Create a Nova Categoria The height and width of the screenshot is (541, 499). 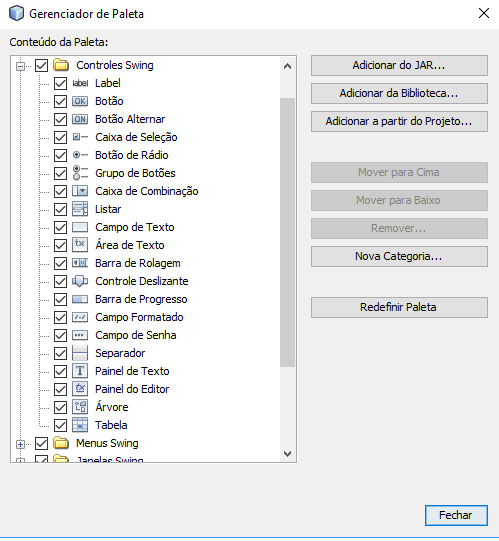(x=399, y=256)
